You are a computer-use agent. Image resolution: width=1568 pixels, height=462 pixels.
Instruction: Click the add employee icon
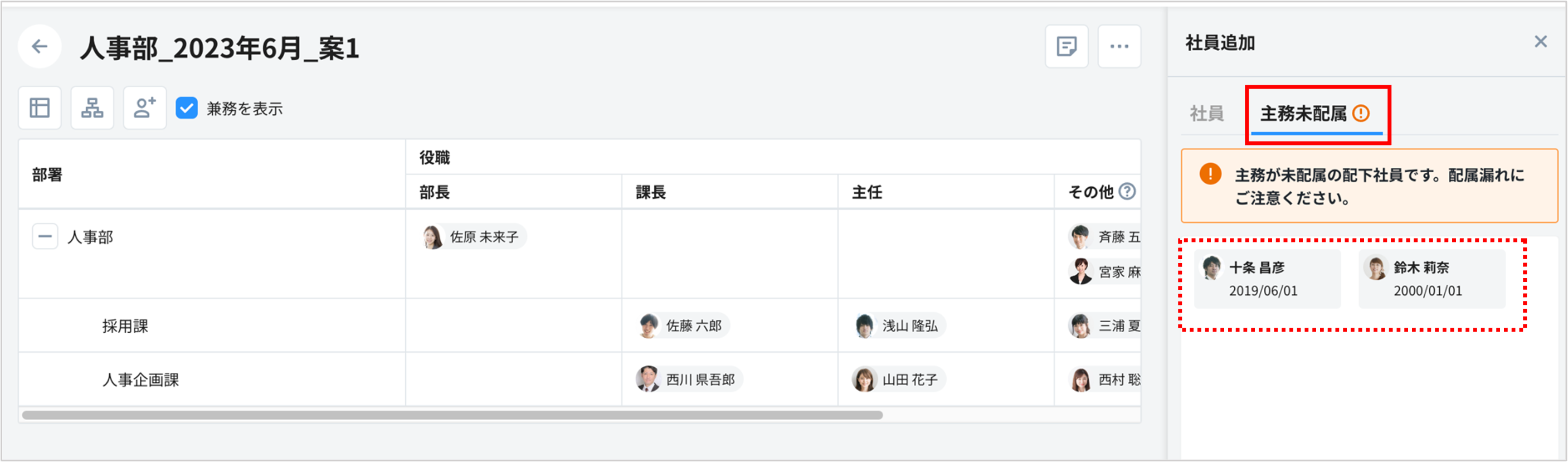[145, 108]
